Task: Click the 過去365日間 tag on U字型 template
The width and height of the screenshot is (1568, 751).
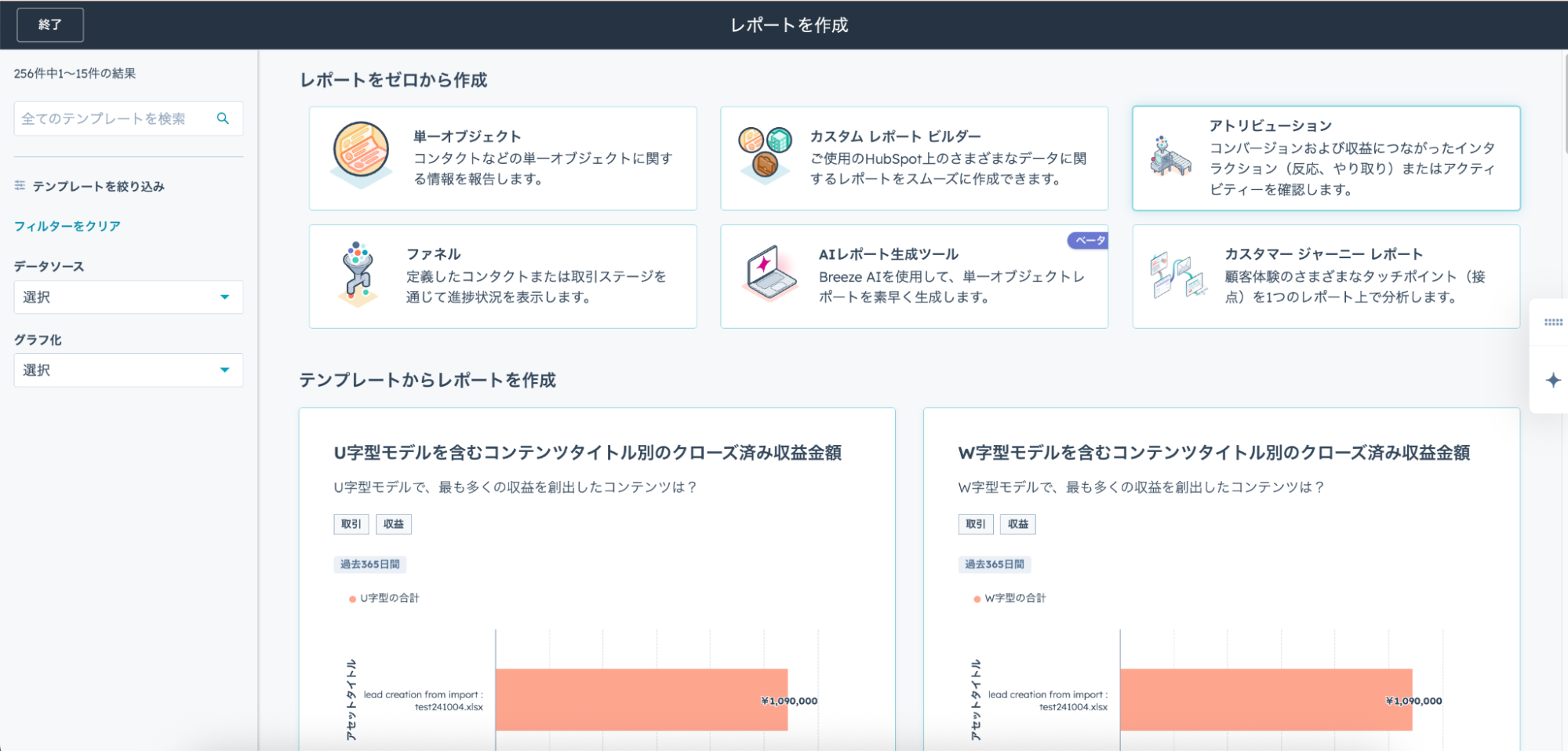Action: [x=370, y=564]
